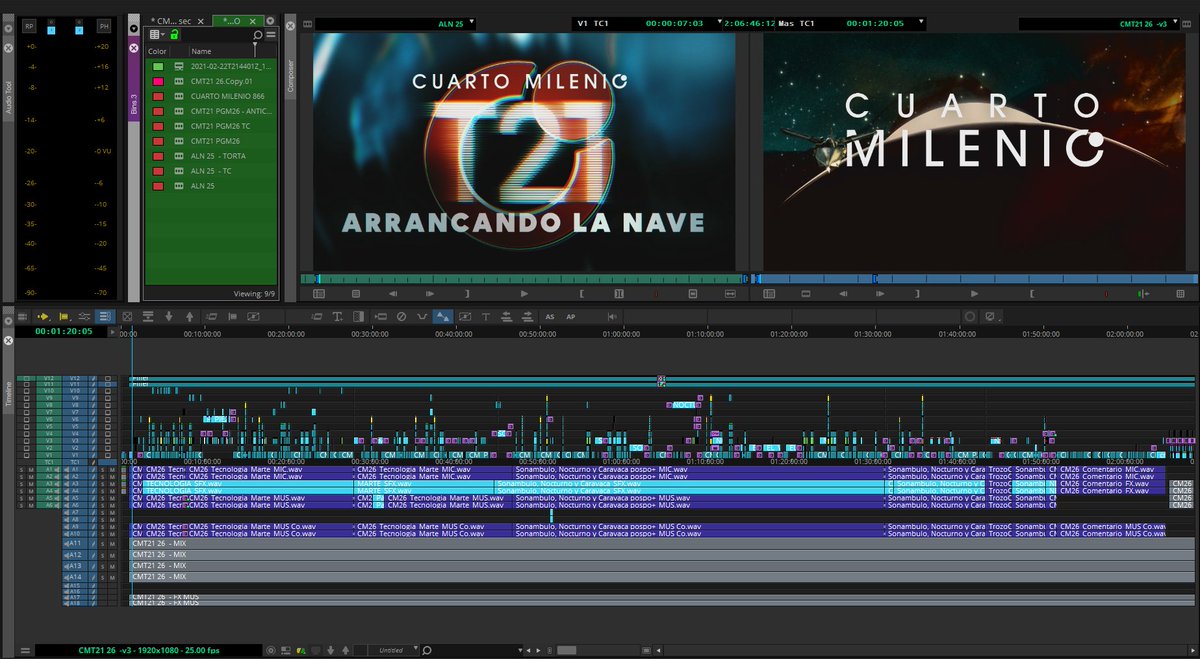Click the first icon at left of timeline toolbar
Viewport: 1200px width, 659px height.
click(22, 317)
